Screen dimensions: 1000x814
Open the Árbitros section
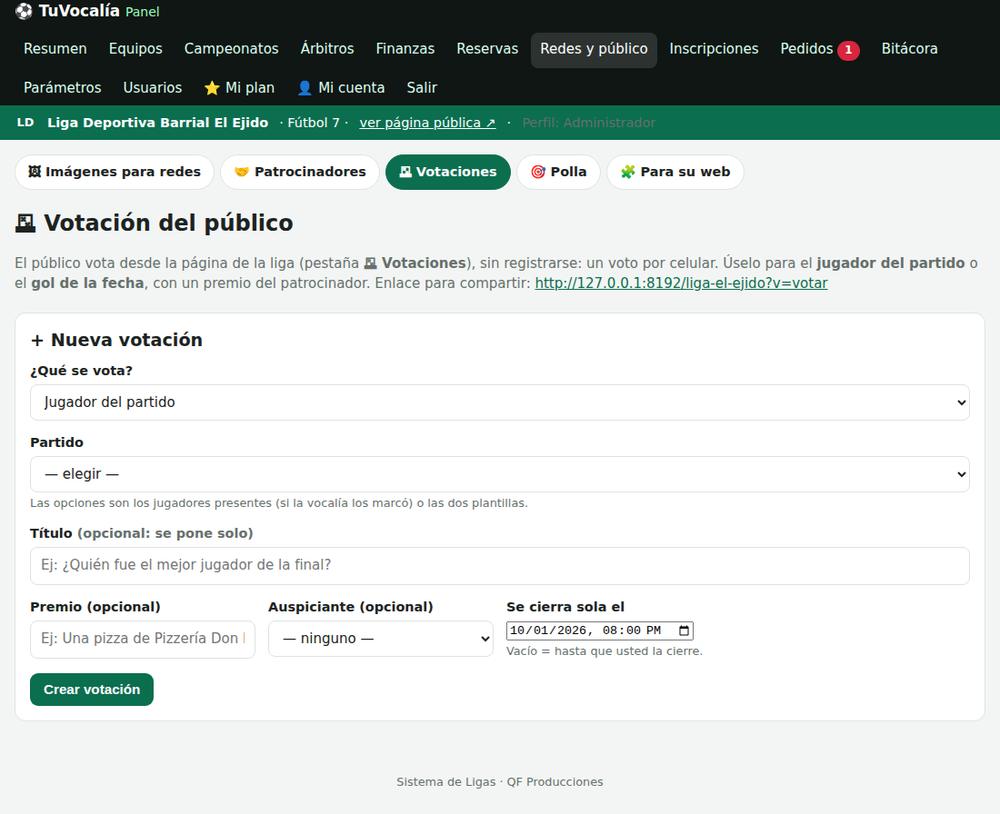pos(327,49)
